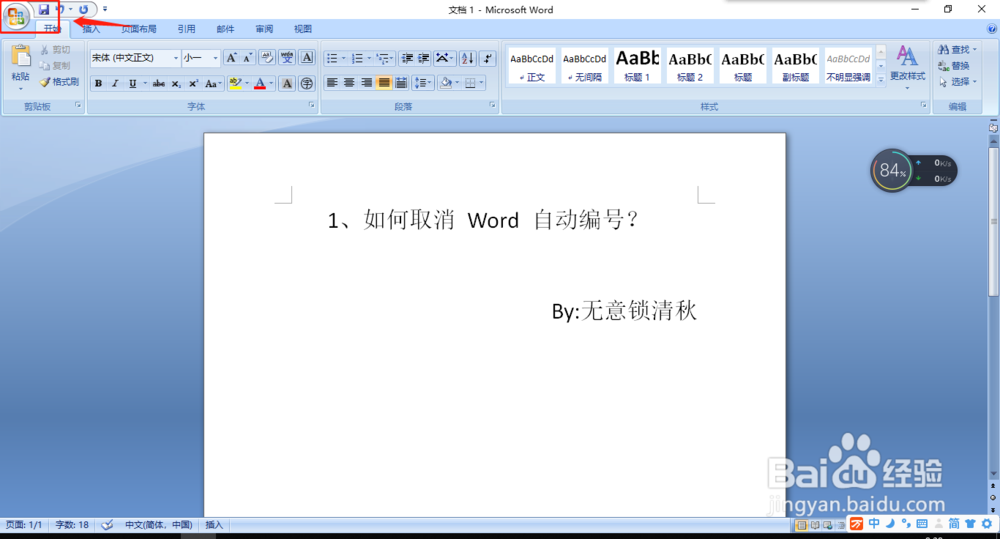Click the Find (查找) binoculars icon
The width and height of the screenshot is (1000, 539).
tap(944, 50)
